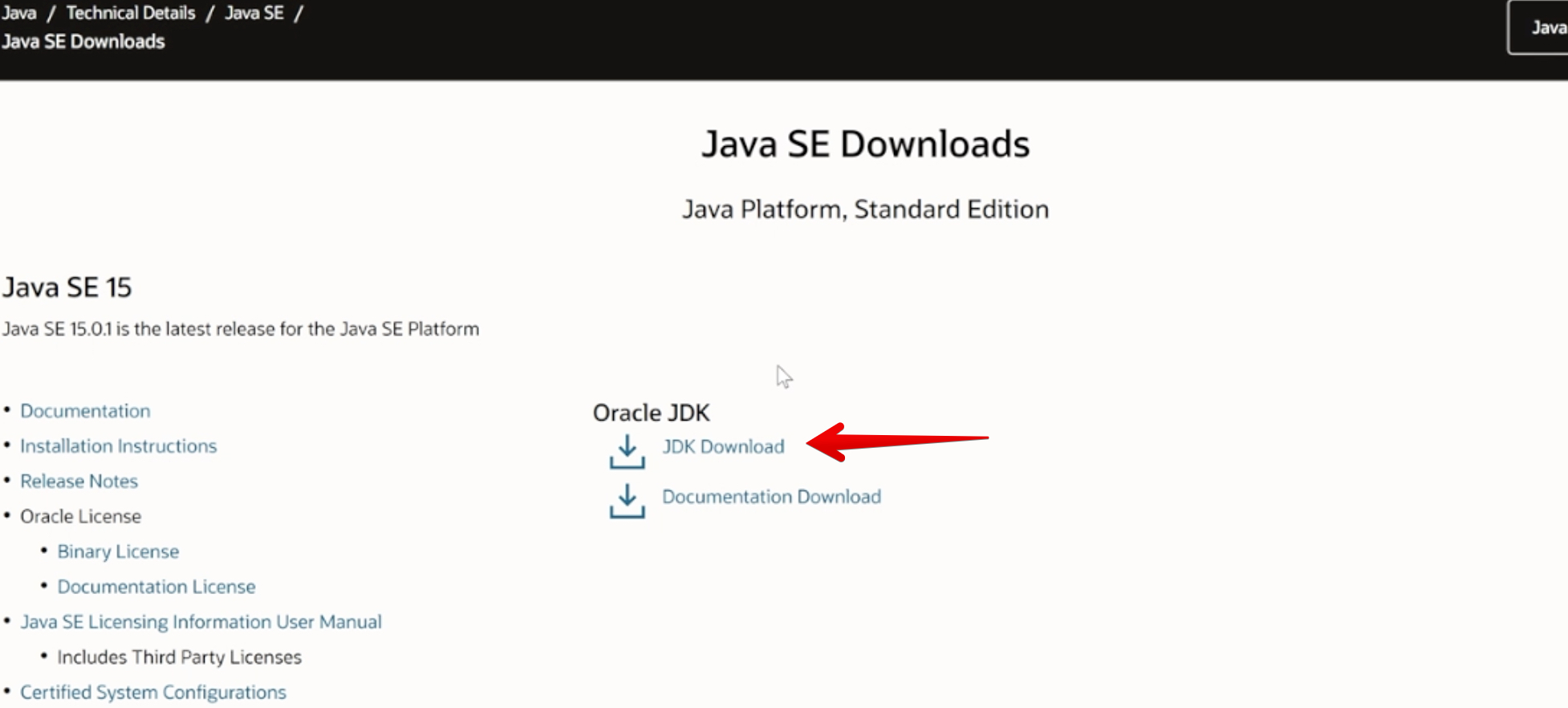This screenshot has width=1568, height=708.
Task: Click the Java button in header
Action: point(1538,27)
